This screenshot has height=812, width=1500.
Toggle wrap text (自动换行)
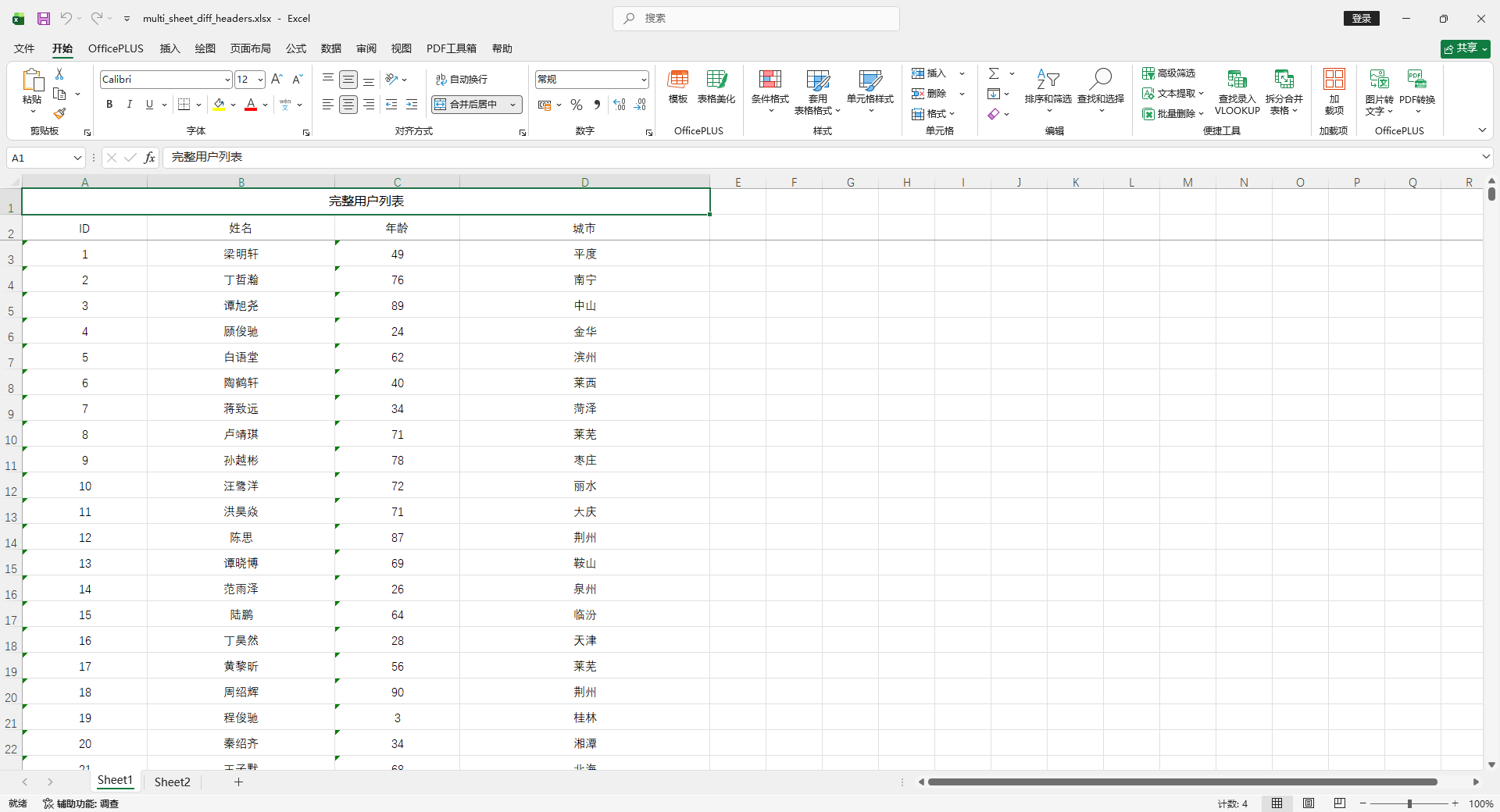462,80
